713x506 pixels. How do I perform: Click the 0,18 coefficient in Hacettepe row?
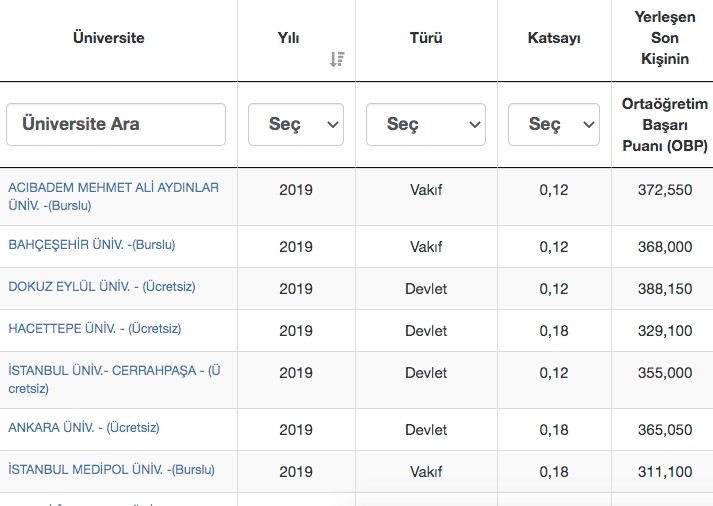(553, 331)
